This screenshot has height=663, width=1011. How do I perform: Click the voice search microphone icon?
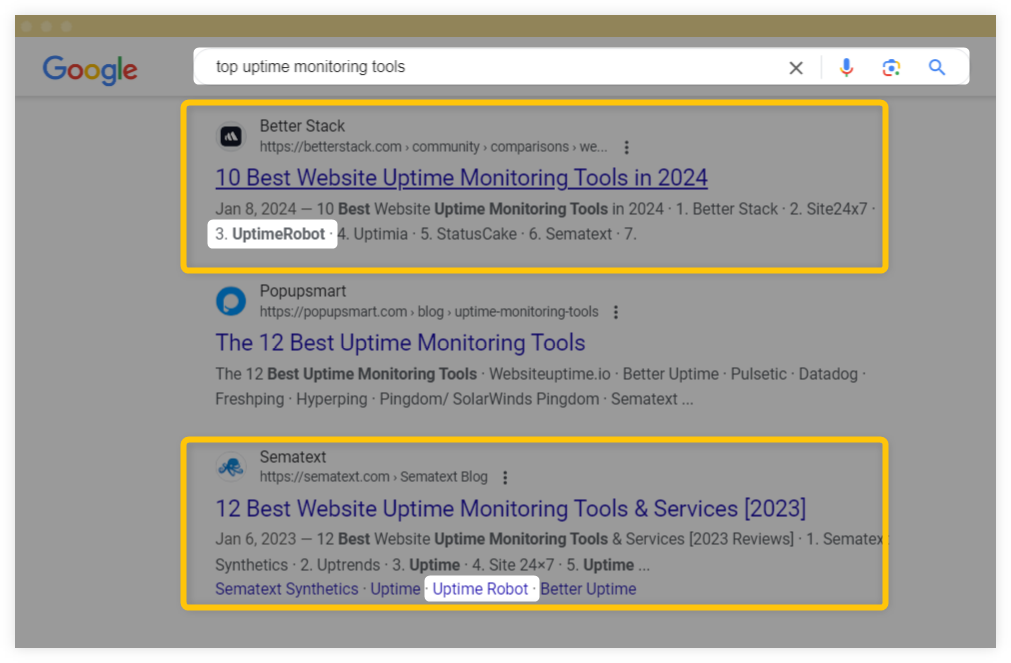(846, 67)
